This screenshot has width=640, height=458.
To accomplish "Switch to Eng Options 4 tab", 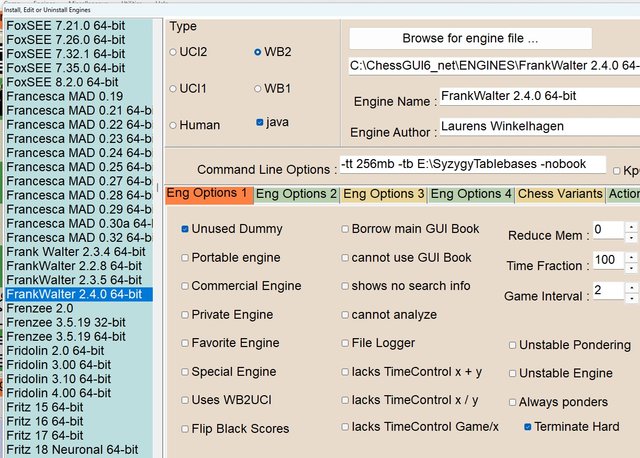I will point(471,194).
